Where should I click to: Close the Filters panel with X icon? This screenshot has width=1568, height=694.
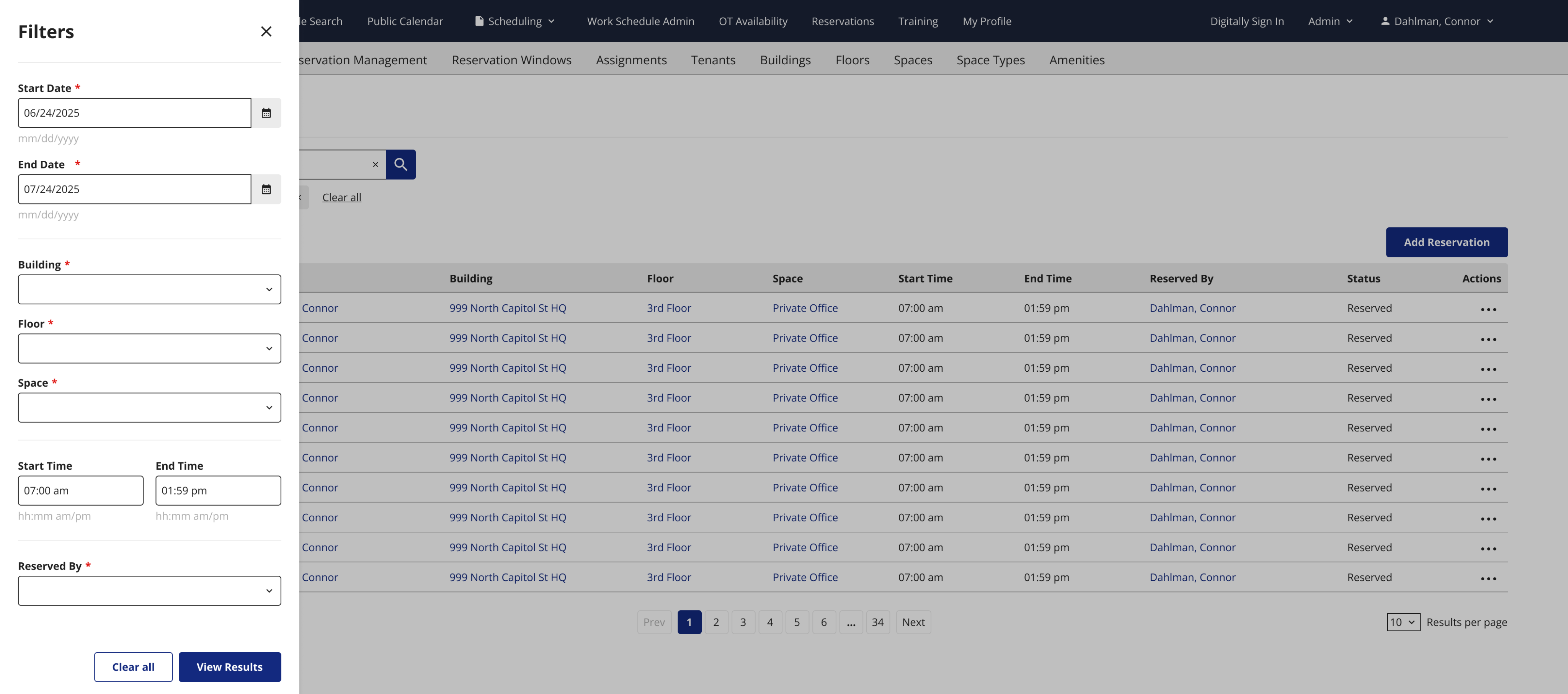pyautogui.click(x=266, y=32)
